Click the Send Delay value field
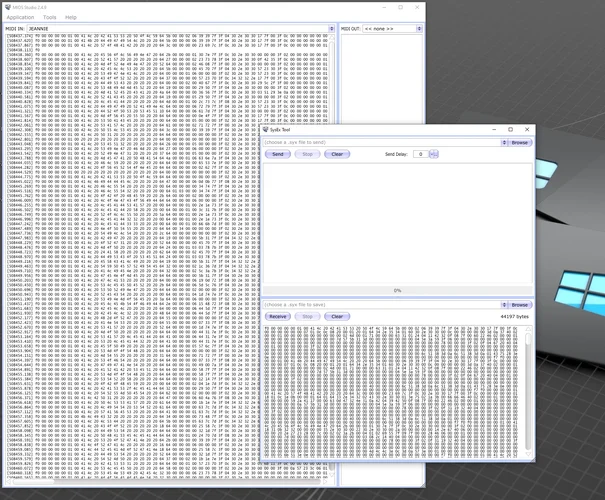The height and width of the screenshot is (500, 605). (x=421, y=154)
